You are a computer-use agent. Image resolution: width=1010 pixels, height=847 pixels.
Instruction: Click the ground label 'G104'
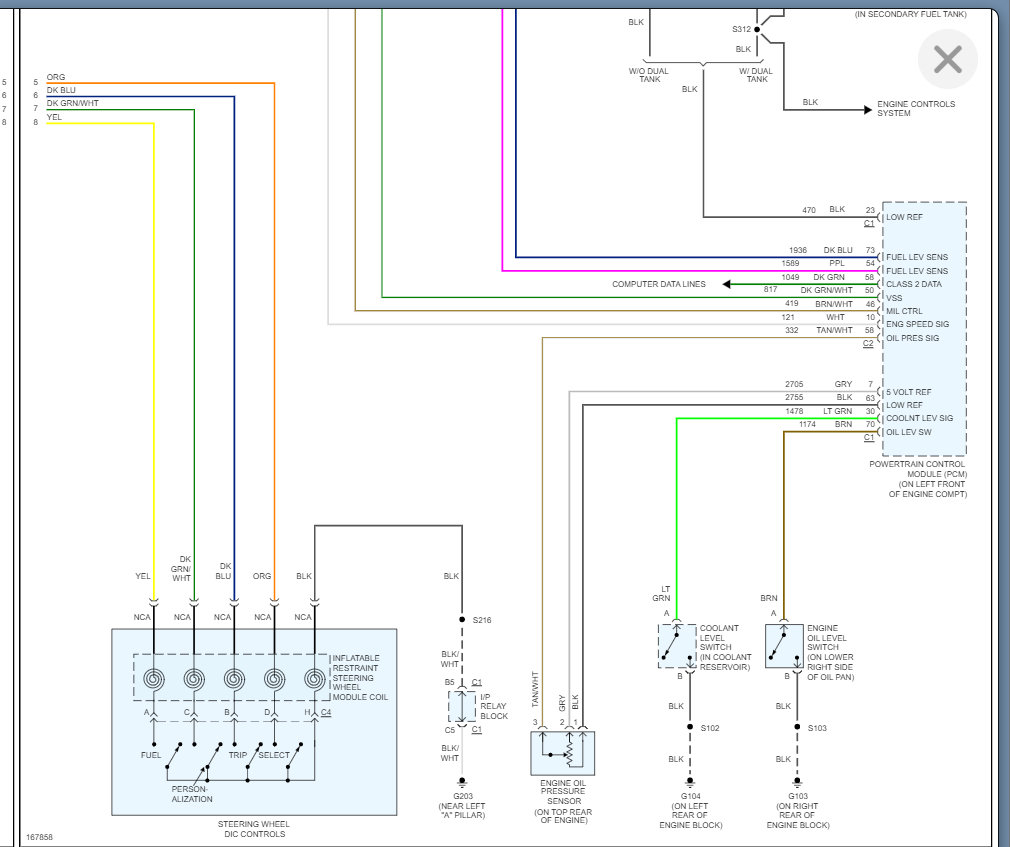(x=691, y=796)
